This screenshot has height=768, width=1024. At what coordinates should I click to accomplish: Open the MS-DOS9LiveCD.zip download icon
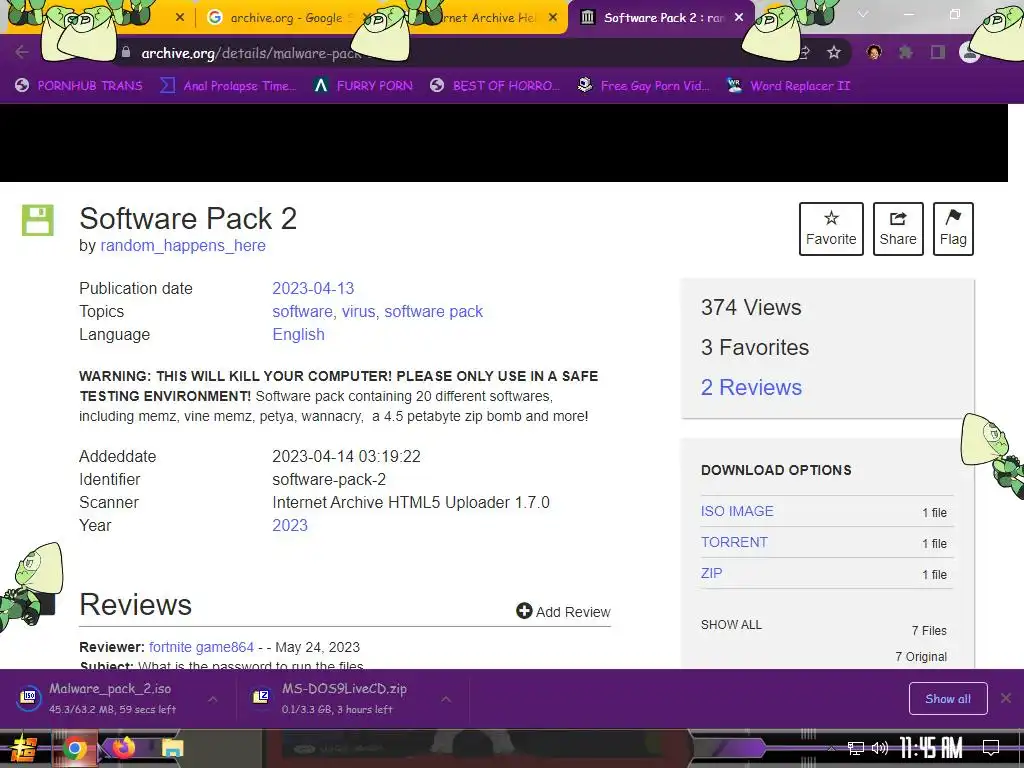pos(261,696)
